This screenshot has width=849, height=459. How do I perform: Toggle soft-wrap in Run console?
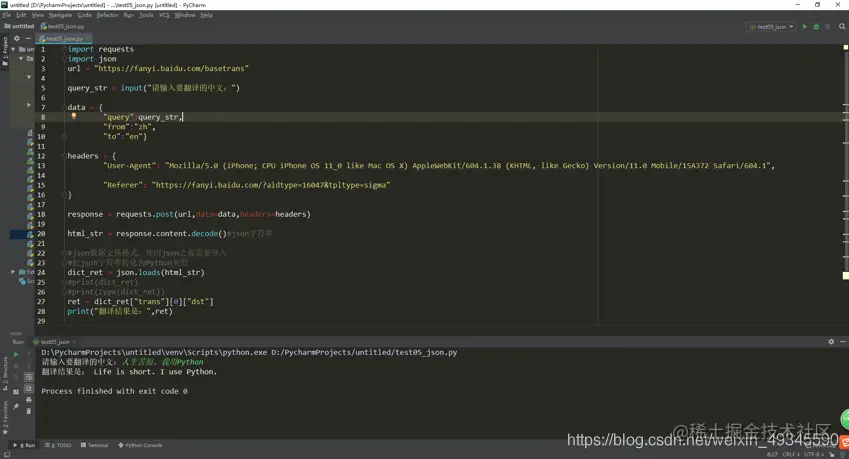coord(29,377)
